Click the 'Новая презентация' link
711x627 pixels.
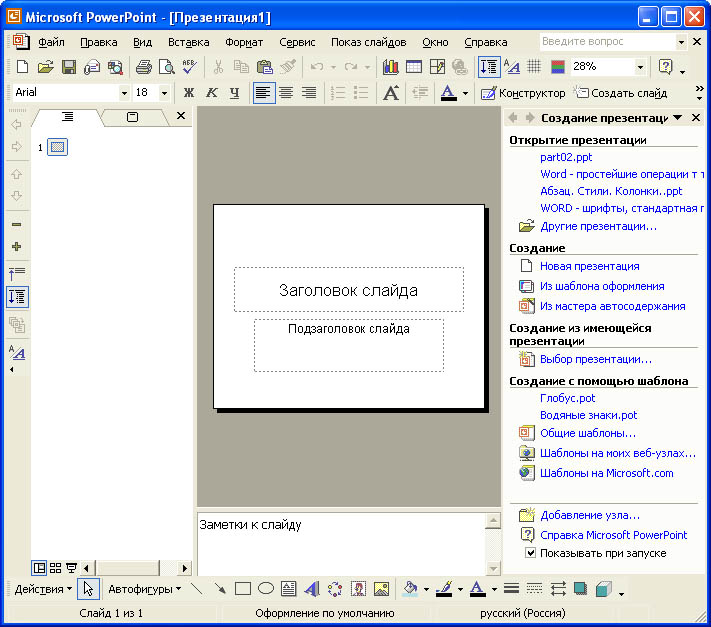(589, 266)
